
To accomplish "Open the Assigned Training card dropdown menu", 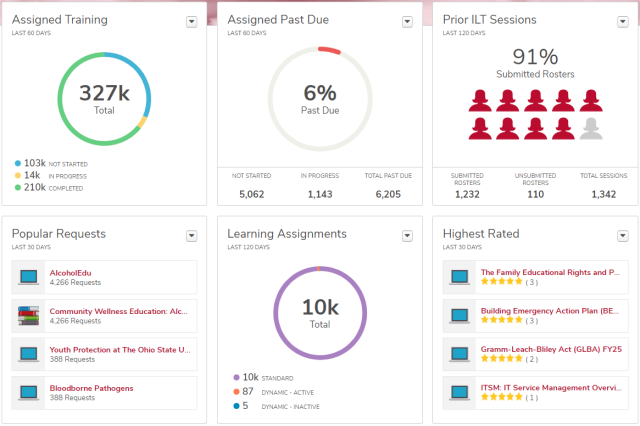I will pyautogui.click(x=191, y=22).
